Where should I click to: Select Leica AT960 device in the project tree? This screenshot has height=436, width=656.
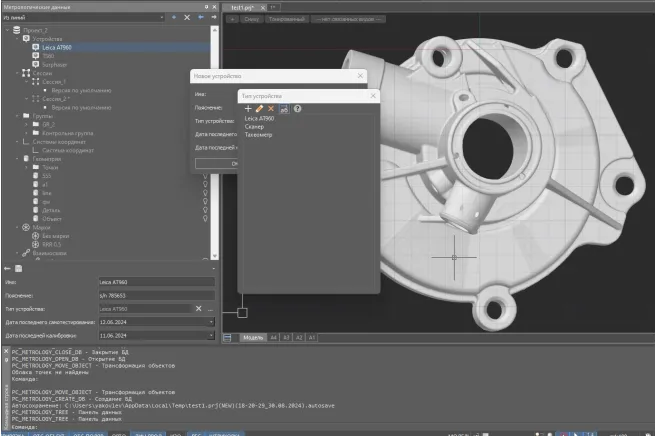56,47
